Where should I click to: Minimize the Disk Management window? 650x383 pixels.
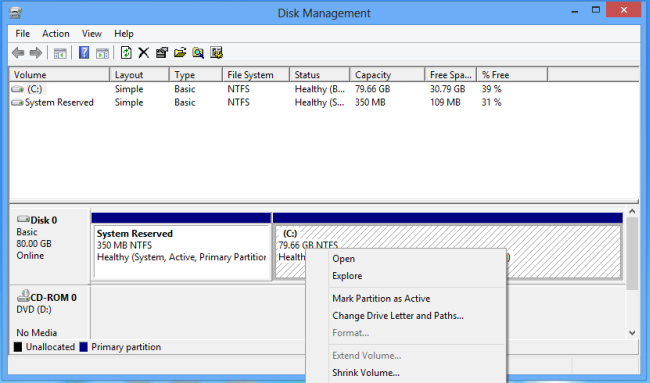point(575,11)
